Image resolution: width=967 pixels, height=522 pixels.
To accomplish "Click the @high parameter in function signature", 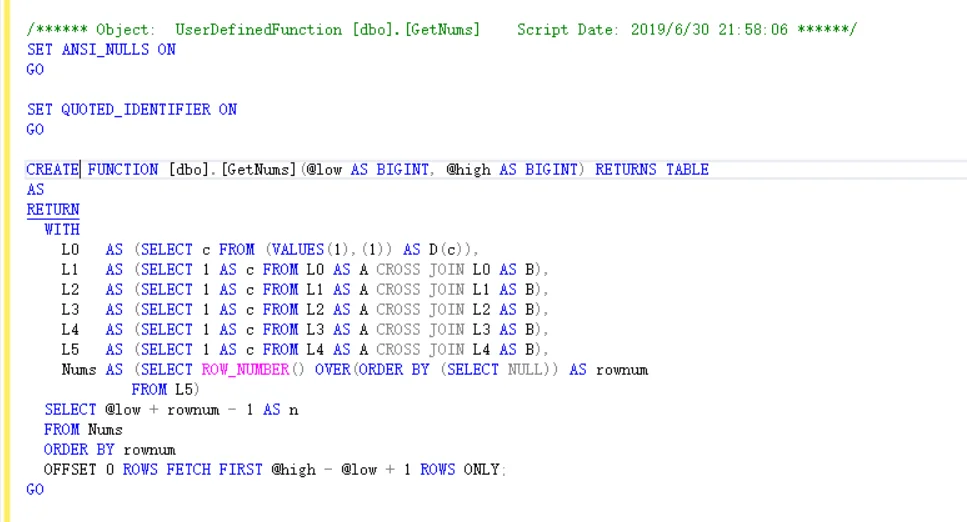I will [x=468, y=170].
